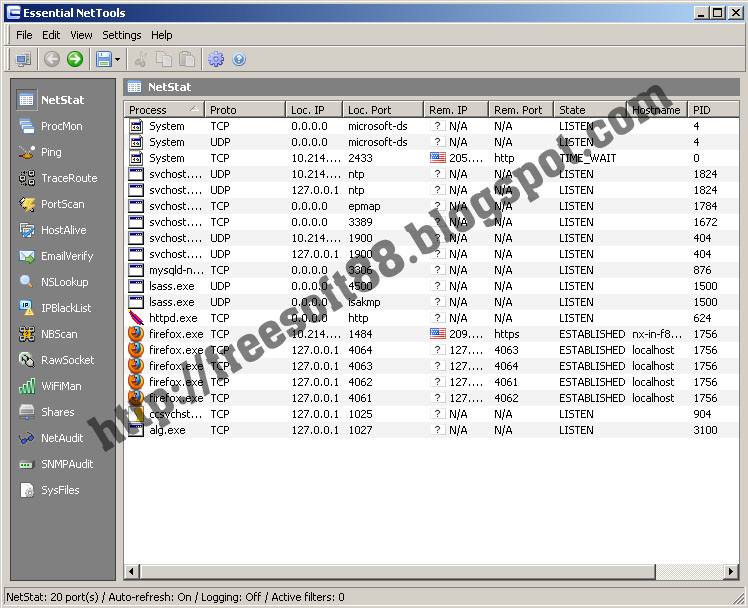Sort by the Process column header
The width and height of the screenshot is (748, 608).
164,110
